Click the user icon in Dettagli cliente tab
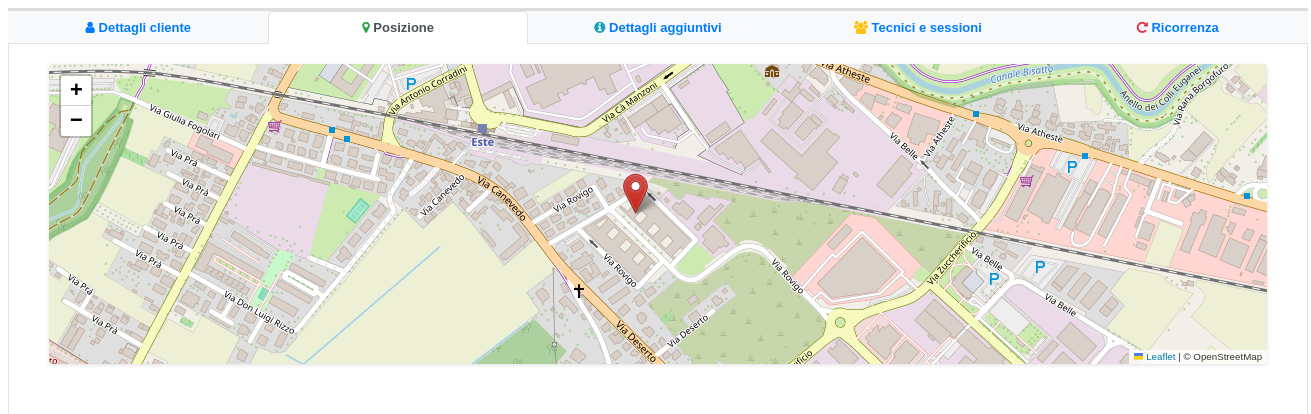Screen dimensions: 1311x414 [90, 28]
